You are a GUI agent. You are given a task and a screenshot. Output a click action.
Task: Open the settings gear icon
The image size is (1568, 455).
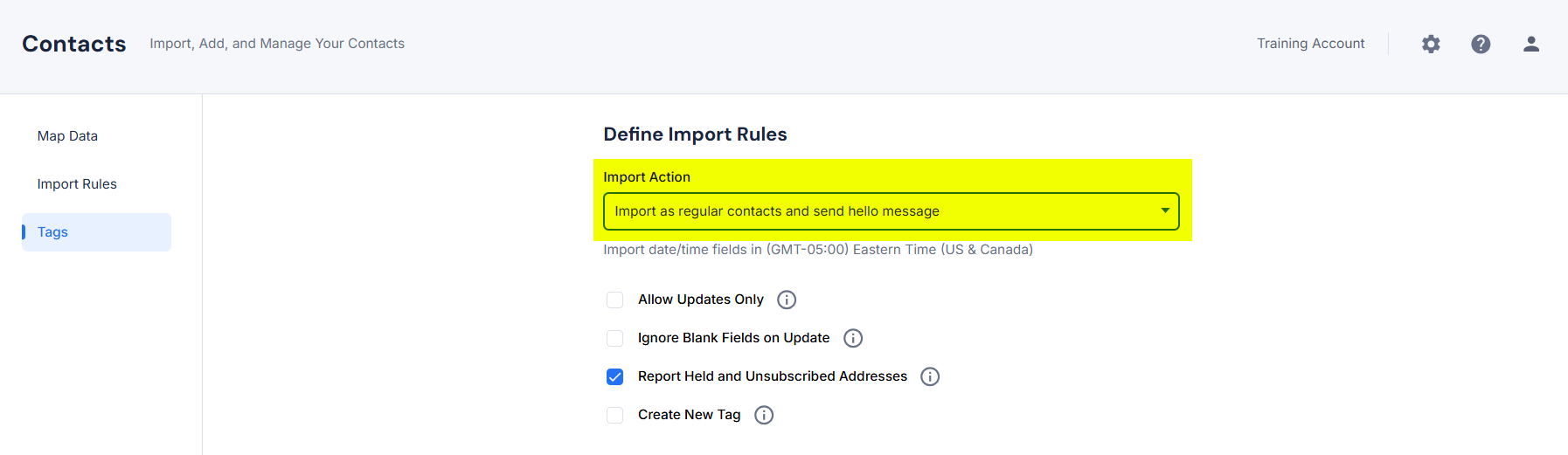(1431, 44)
